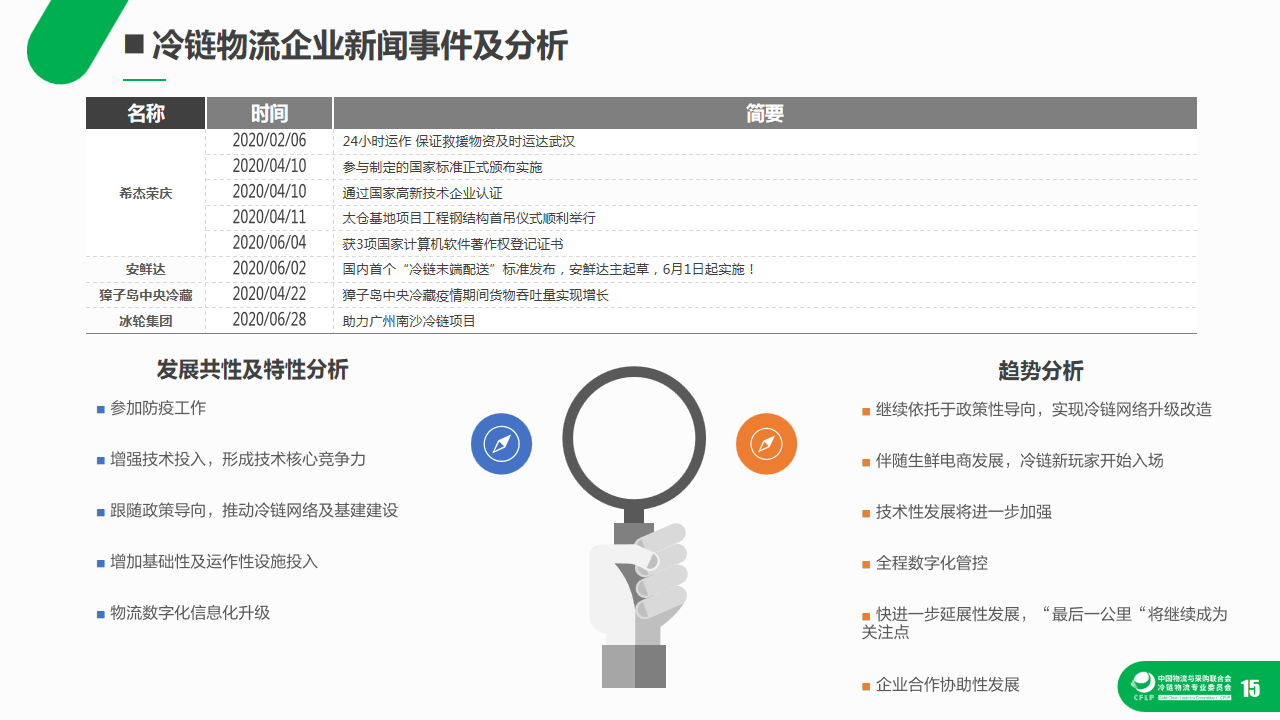Click the 2020/06/28 date cell
The image size is (1280, 720).
[269, 320]
